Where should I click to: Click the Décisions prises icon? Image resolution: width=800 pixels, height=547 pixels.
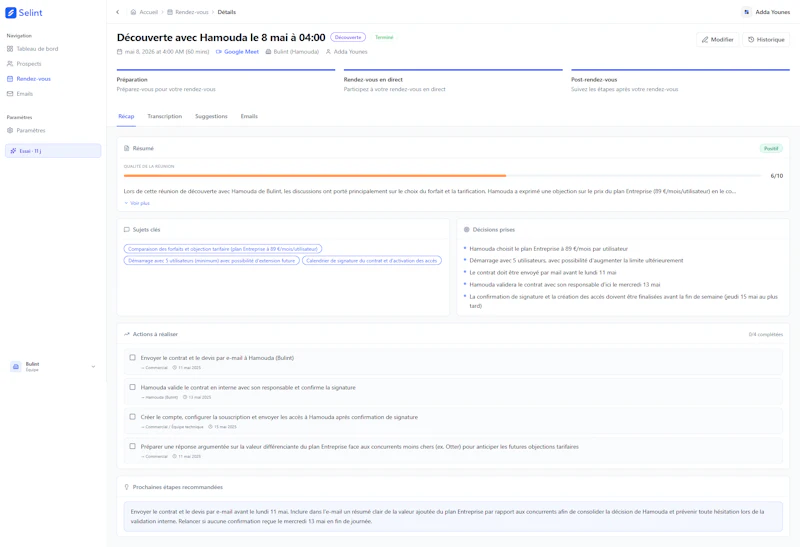(x=466, y=230)
